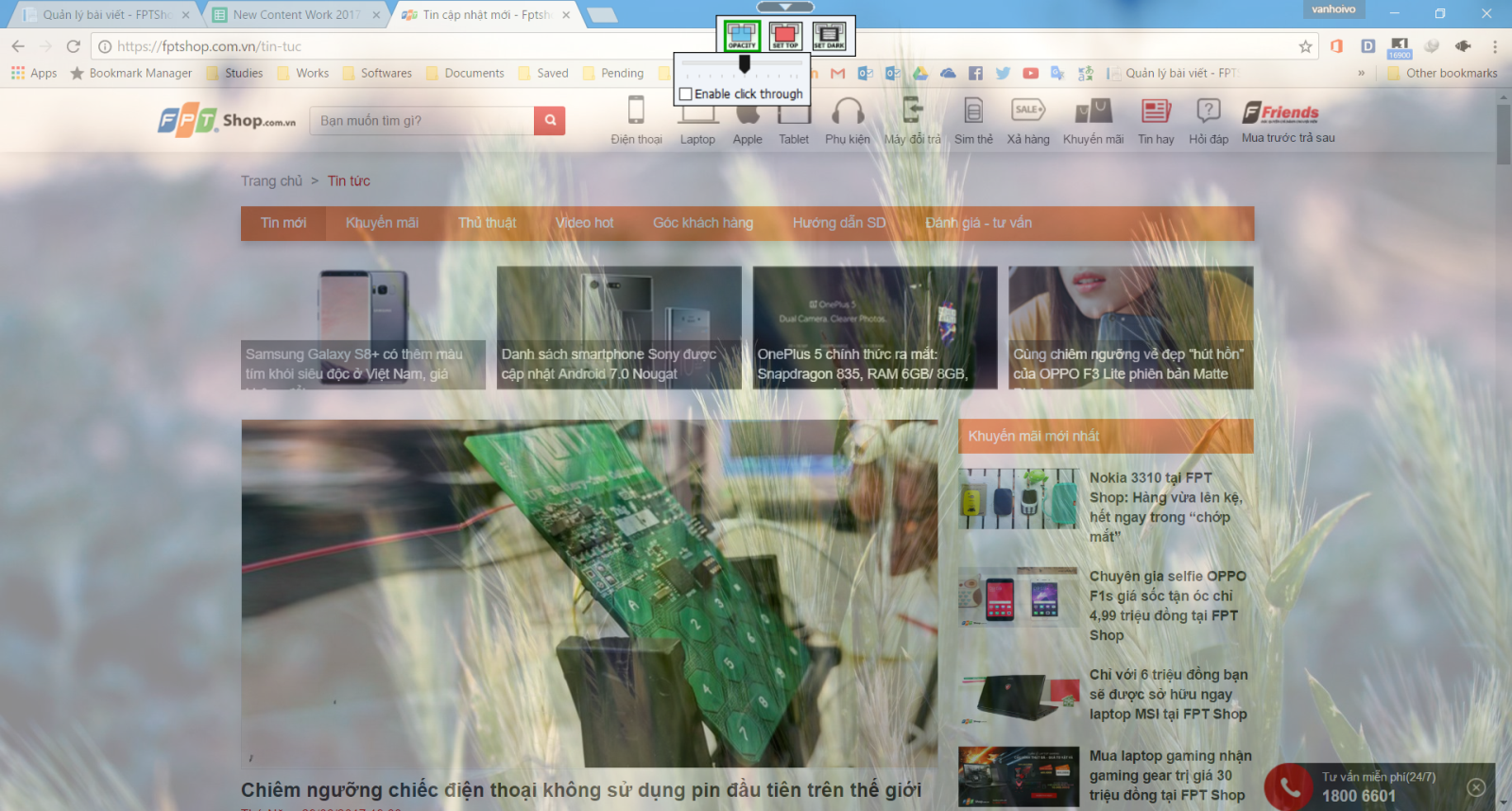Close the 1800 6601 hotline widget
This screenshot has width=1512, height=811.
click(1476, 787)
